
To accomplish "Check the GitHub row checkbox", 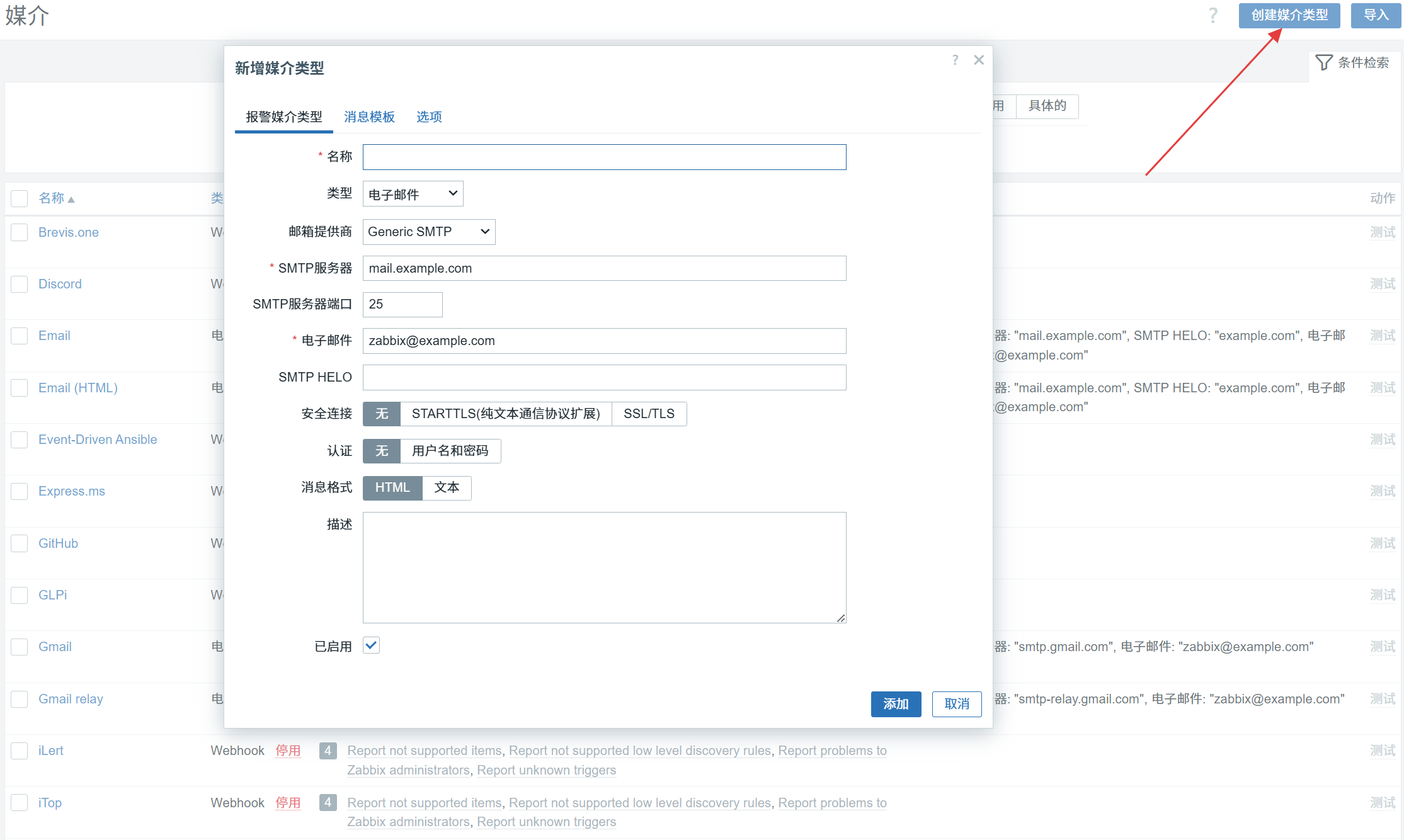I will pyautogui.click(x=20, y=543).
